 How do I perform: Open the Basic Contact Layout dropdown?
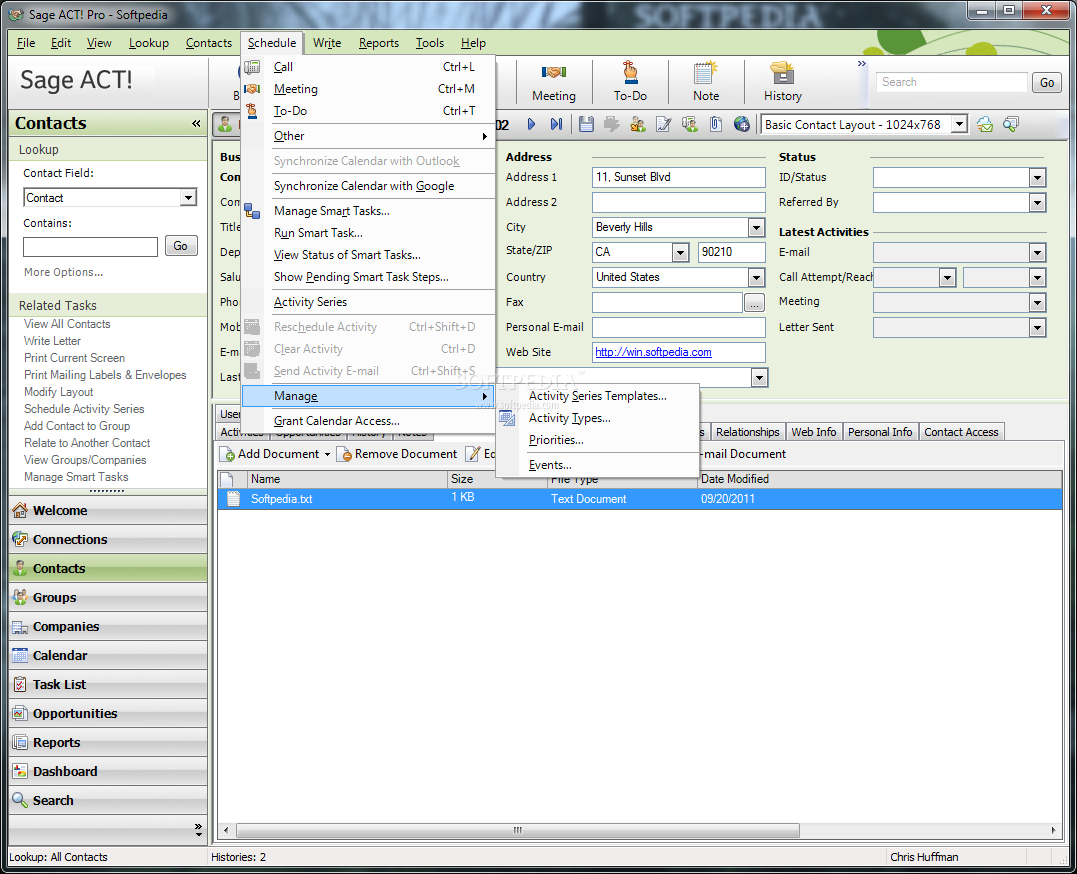click(960, 124)
